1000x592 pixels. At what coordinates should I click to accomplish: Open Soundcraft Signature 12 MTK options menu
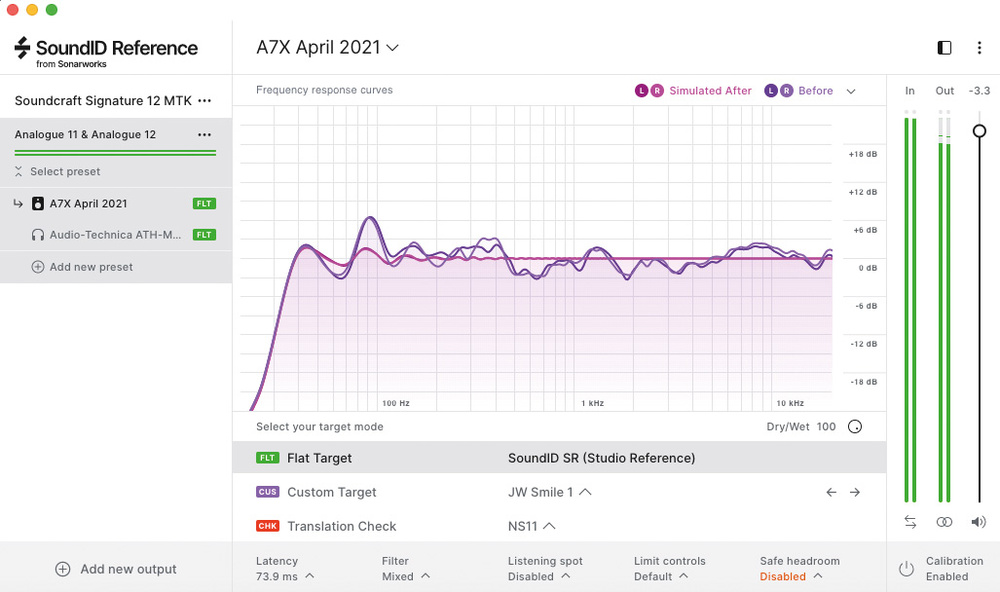tap(205, 101)
